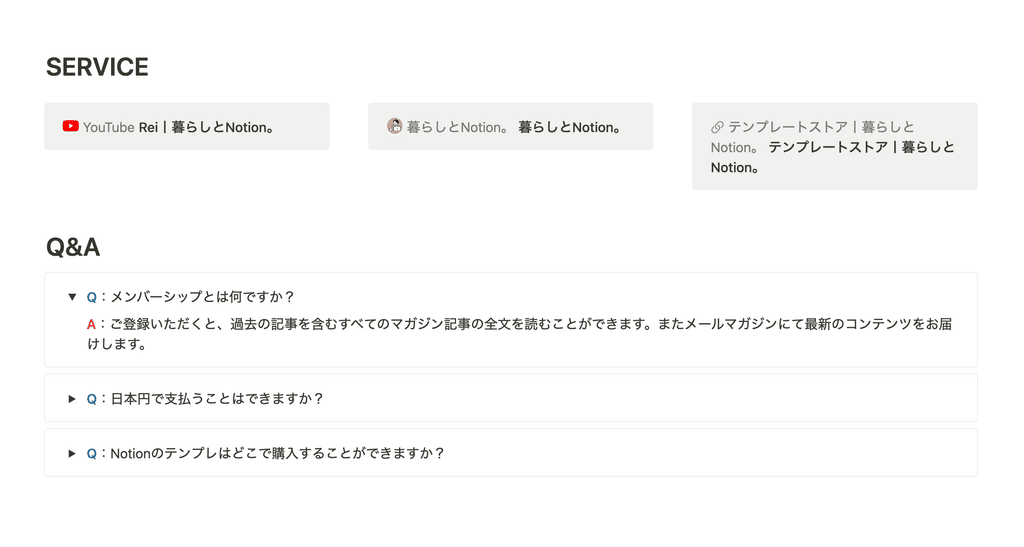Click the gray 暮らしとNotion。 label beside the avatar
The height and width of the screenshot is (547, 1024).
pos(457,127)
